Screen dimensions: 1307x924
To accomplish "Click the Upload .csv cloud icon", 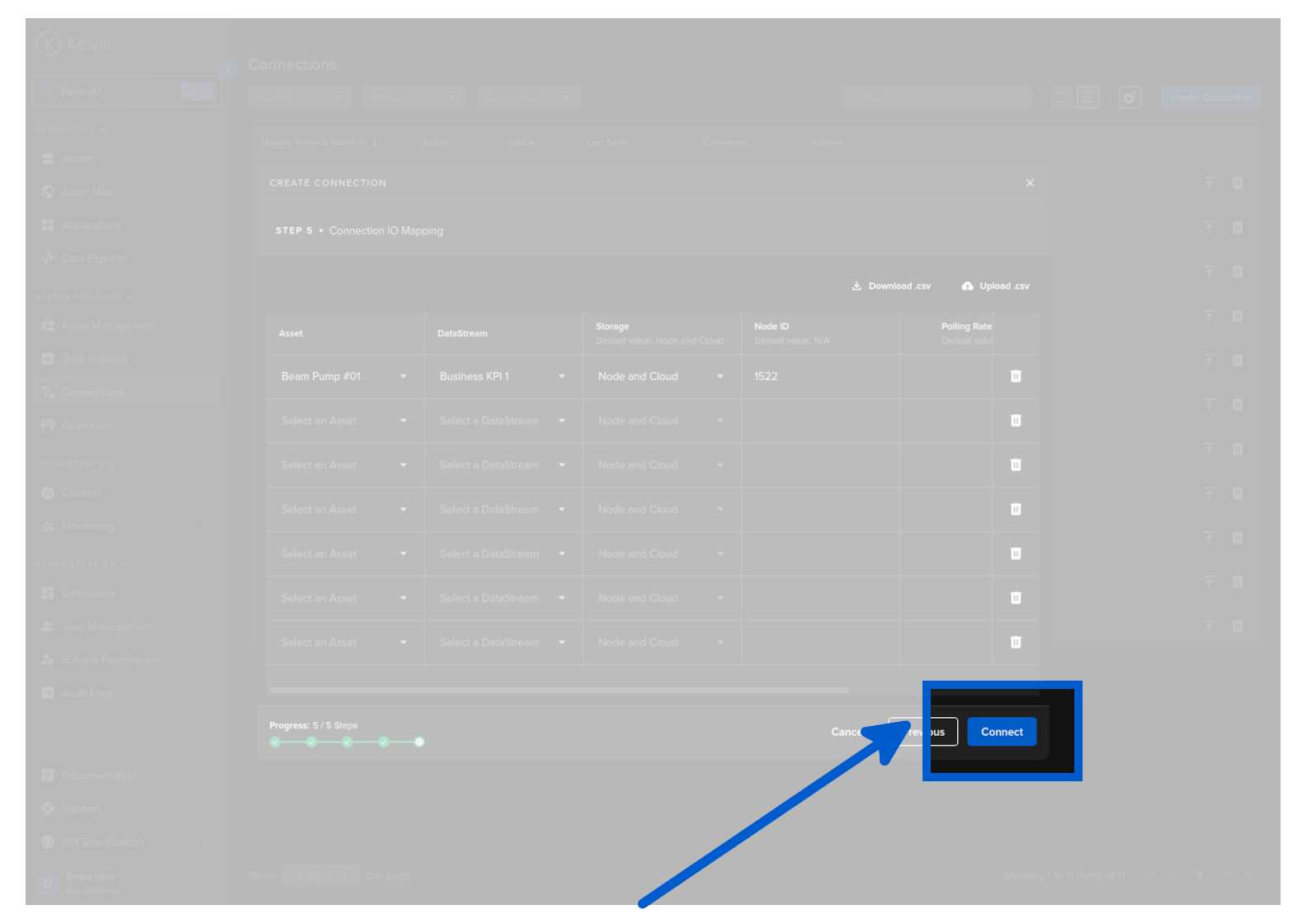I will coord(967,286).
